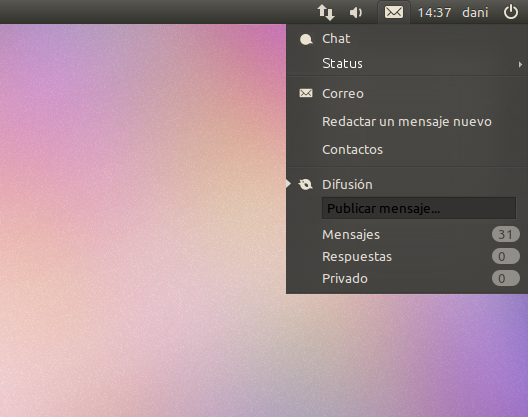Click the triangle indicator beside Difusión
This screenshot has width=528, height=417.
(288, 184)
